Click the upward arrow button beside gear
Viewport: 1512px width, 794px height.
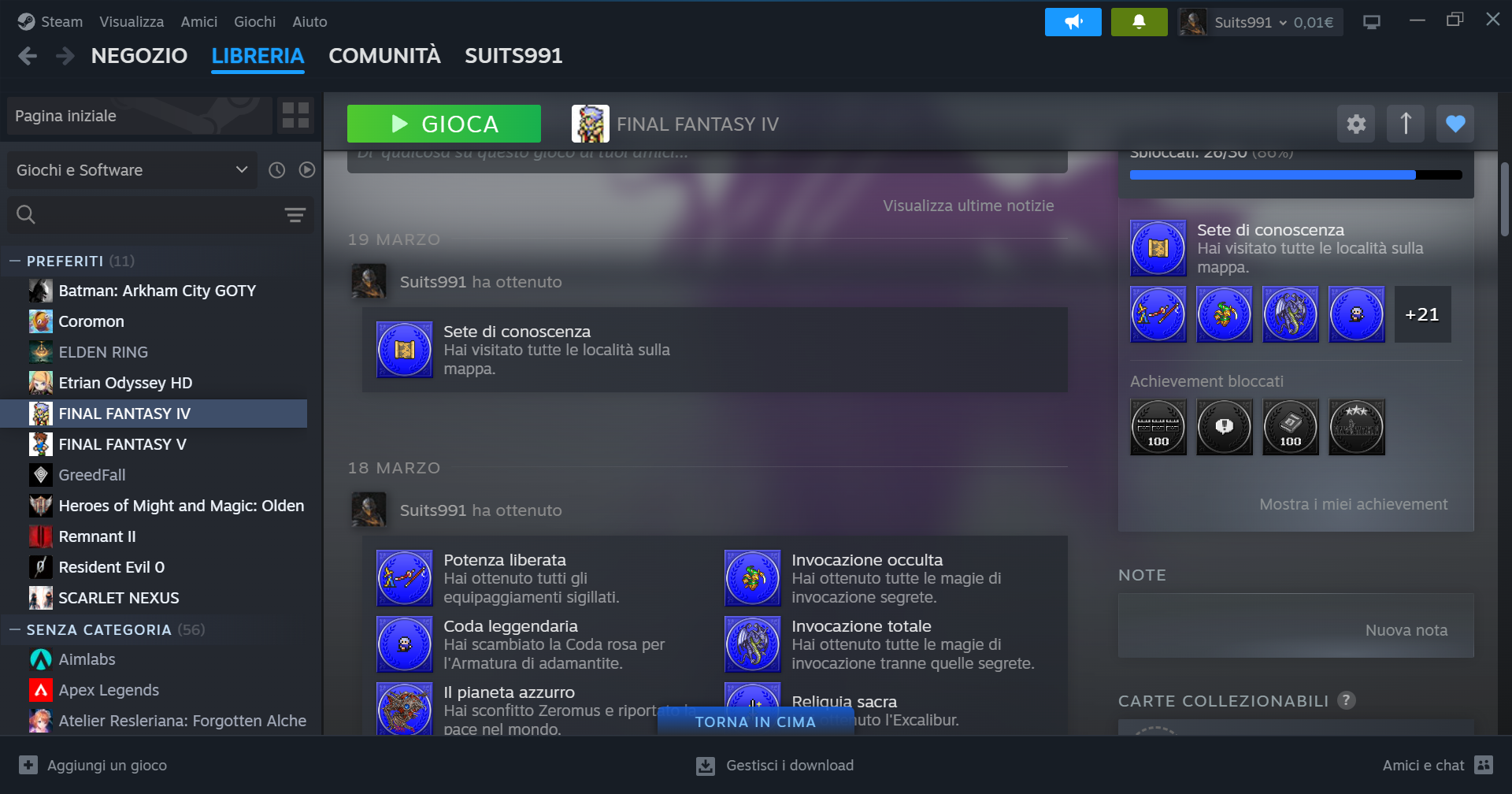pyautogui.click(x=1406, y=124)
